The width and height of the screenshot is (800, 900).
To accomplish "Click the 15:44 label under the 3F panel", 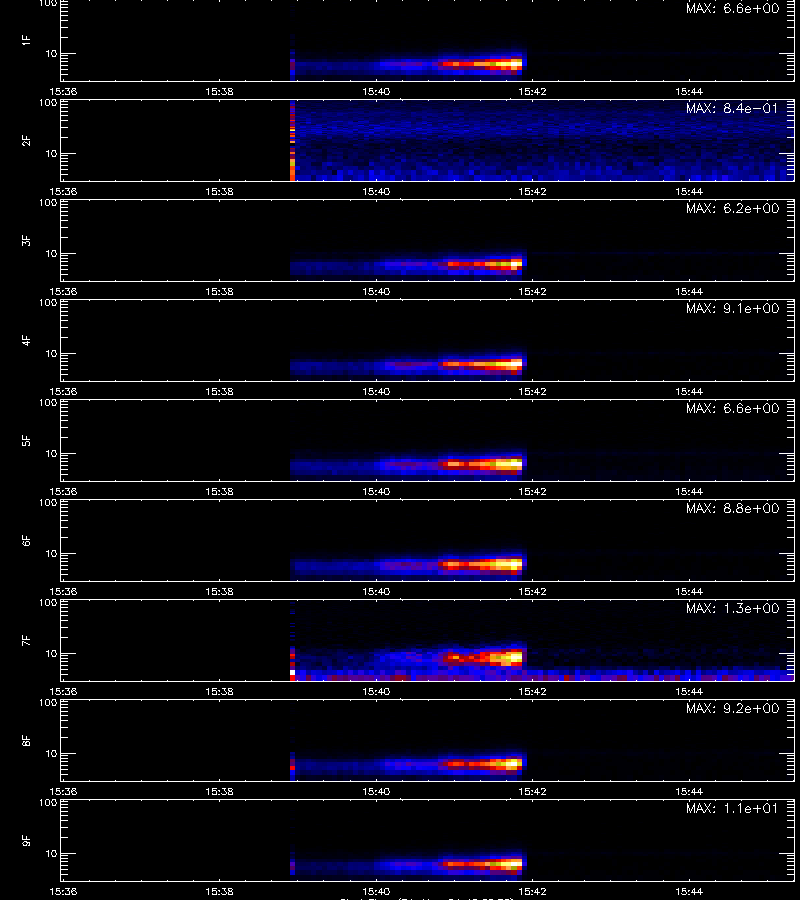I will pyautogui.click(x=689, y=292).
